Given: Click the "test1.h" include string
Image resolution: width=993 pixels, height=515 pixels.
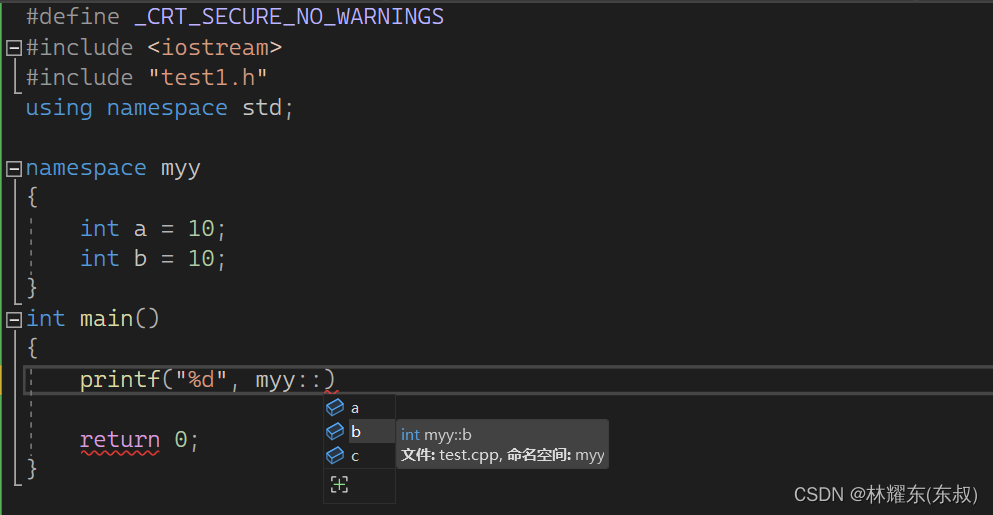Looking at the screenshot, I should click(x=208, y=77).
